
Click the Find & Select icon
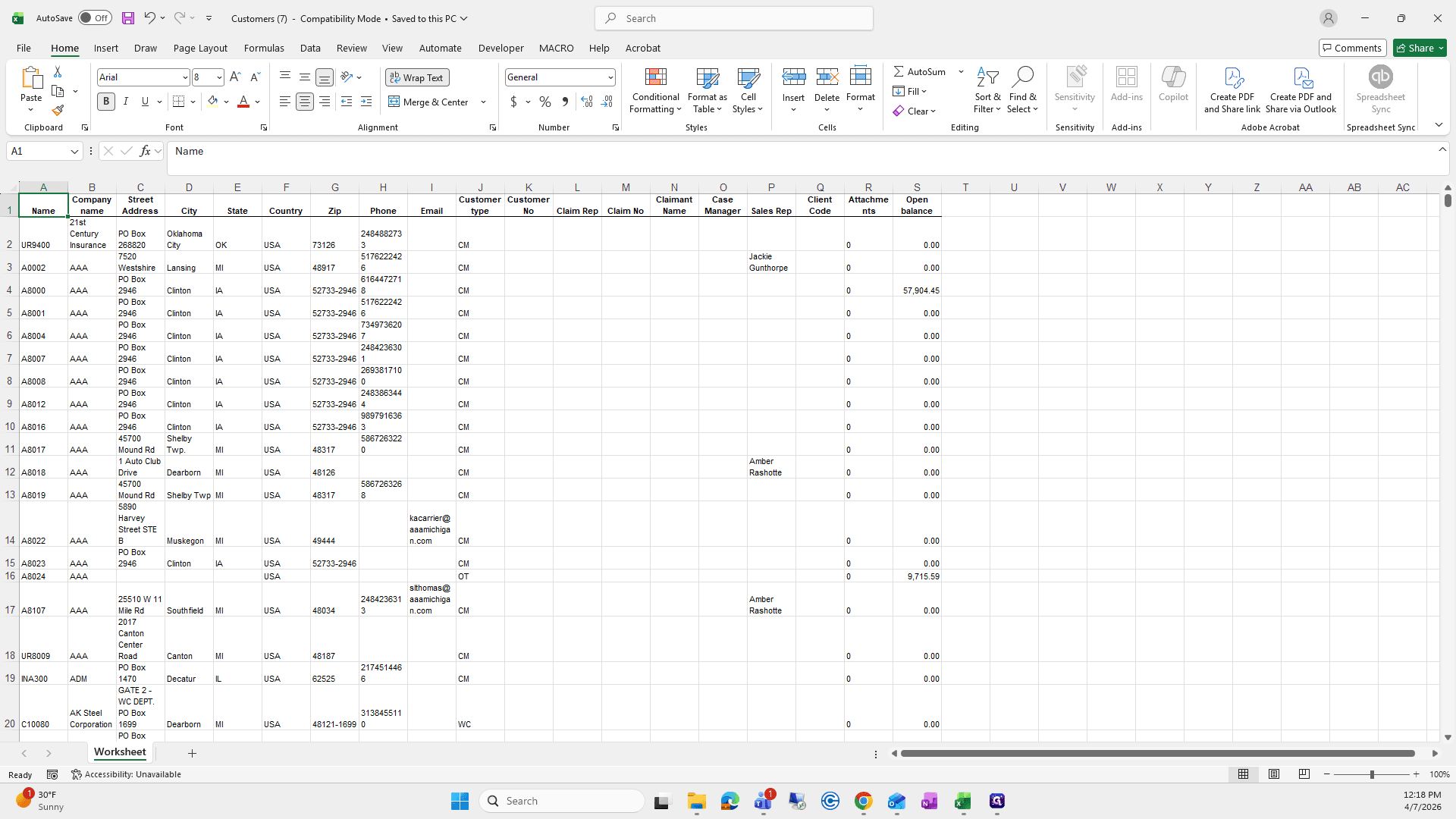pyautogui.click(x=1022, y=90)
